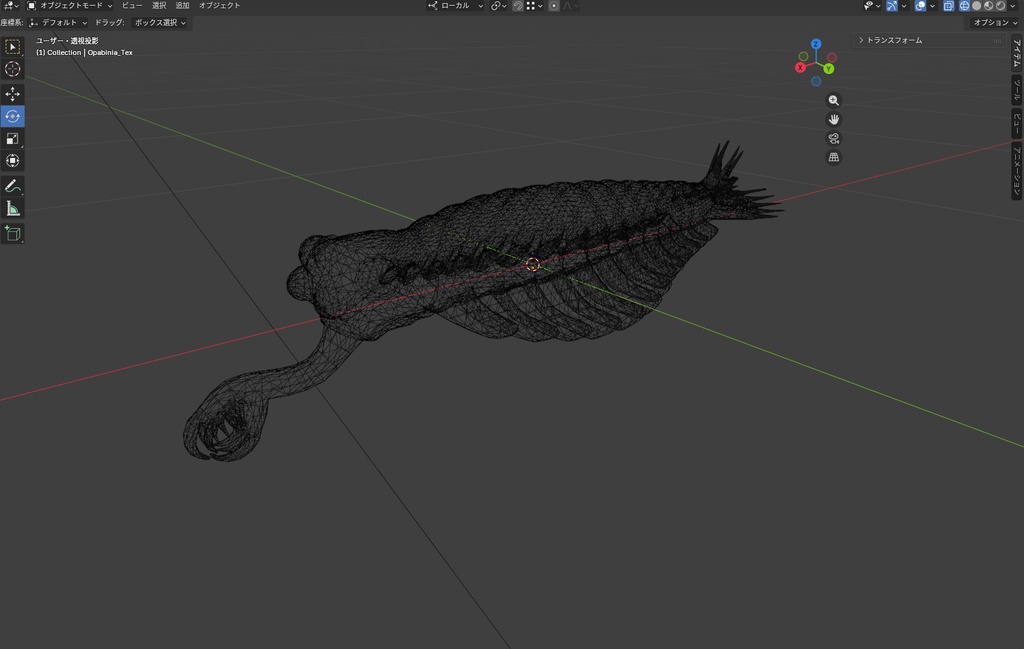Expand the トランスフォーム panel
The image size is (1024, 649).
[x=891, y=40]
